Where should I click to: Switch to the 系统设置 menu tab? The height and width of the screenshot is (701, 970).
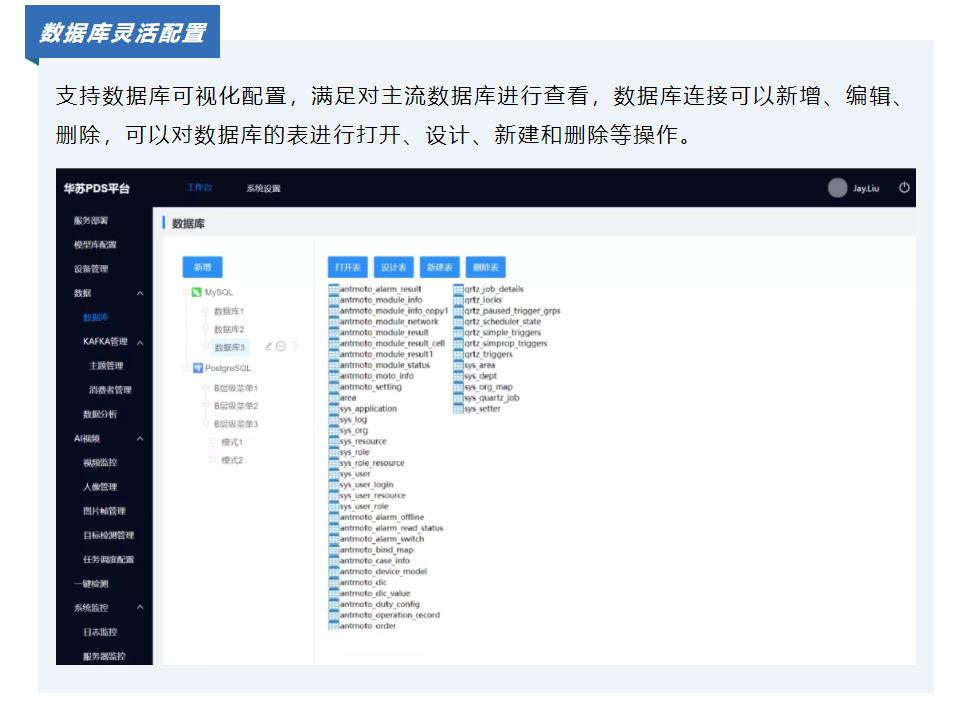tap(264, 188)
